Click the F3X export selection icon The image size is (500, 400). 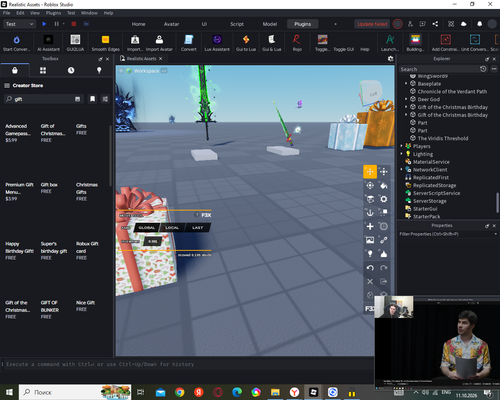(384, 281)
